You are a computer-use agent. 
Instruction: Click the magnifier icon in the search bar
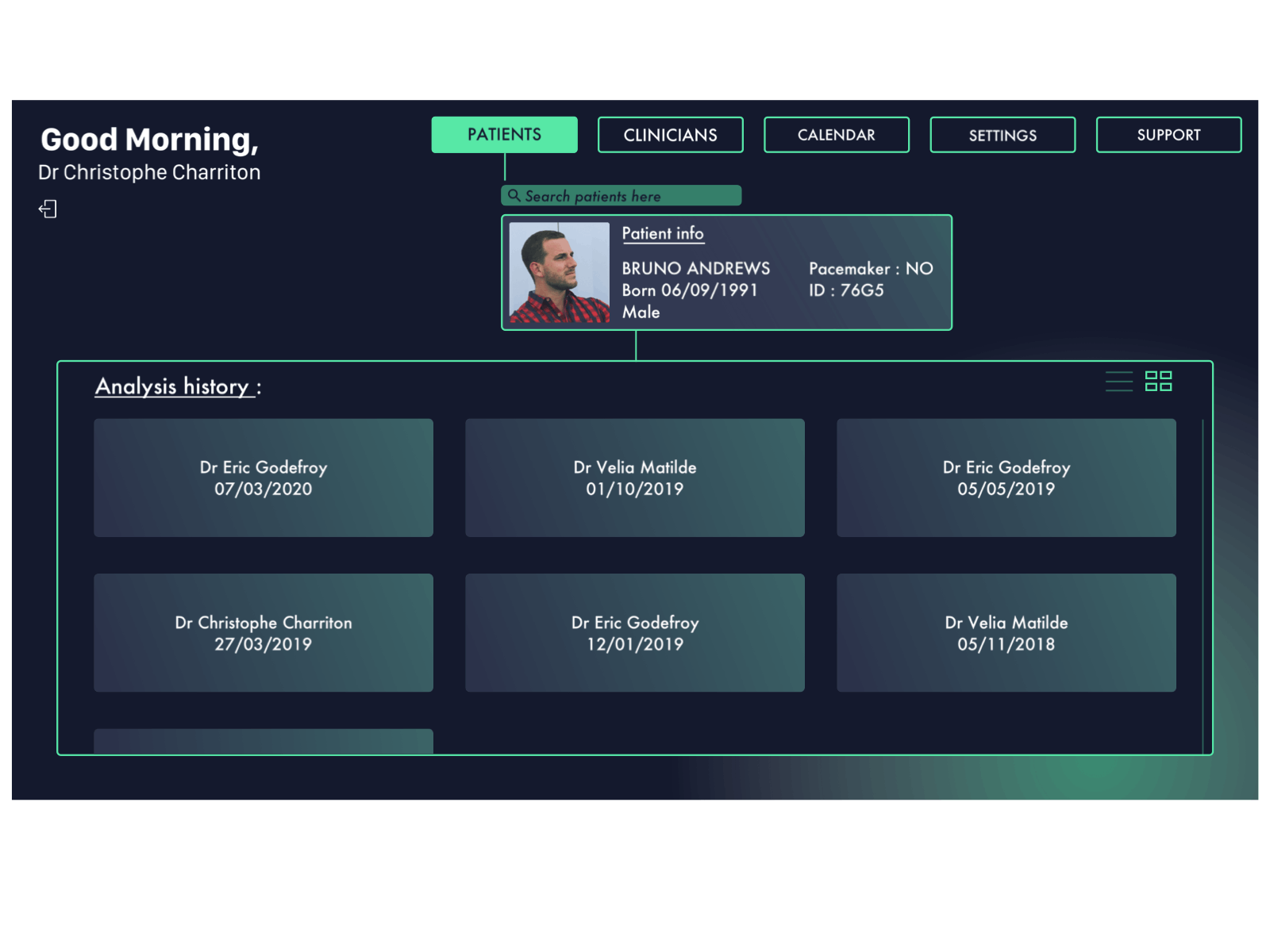click(x=516, y=195)
